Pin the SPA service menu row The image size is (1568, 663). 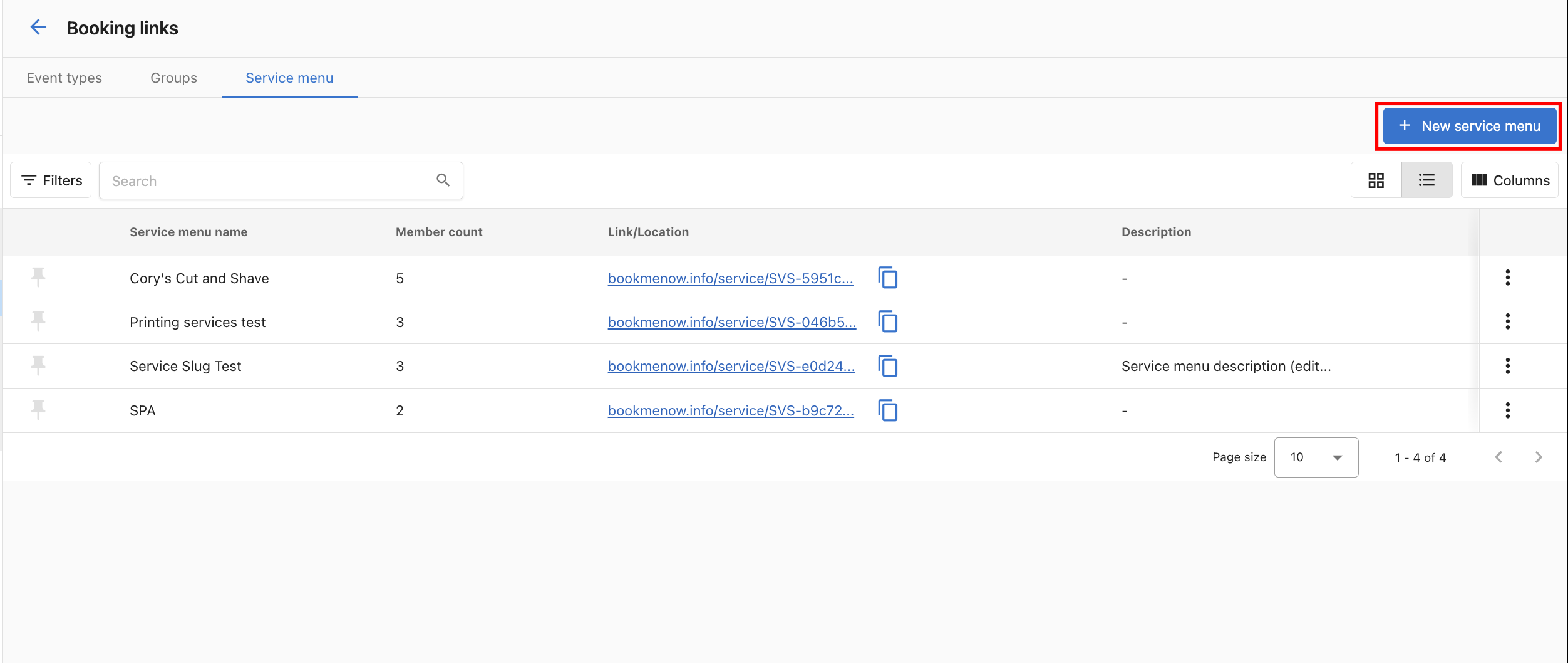[38, 410]
